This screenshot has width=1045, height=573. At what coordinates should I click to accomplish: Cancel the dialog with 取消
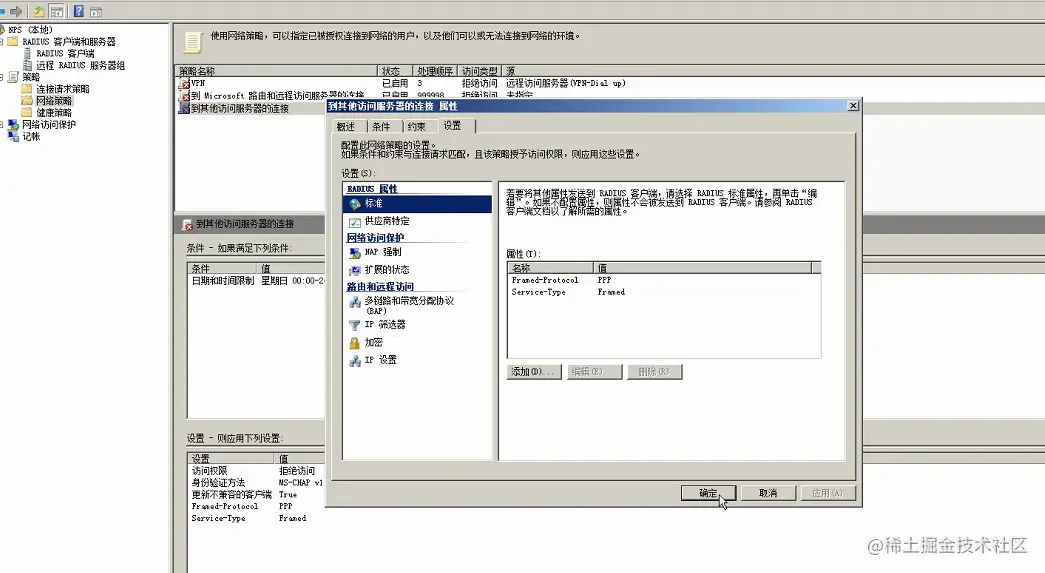tap(768, 493)
